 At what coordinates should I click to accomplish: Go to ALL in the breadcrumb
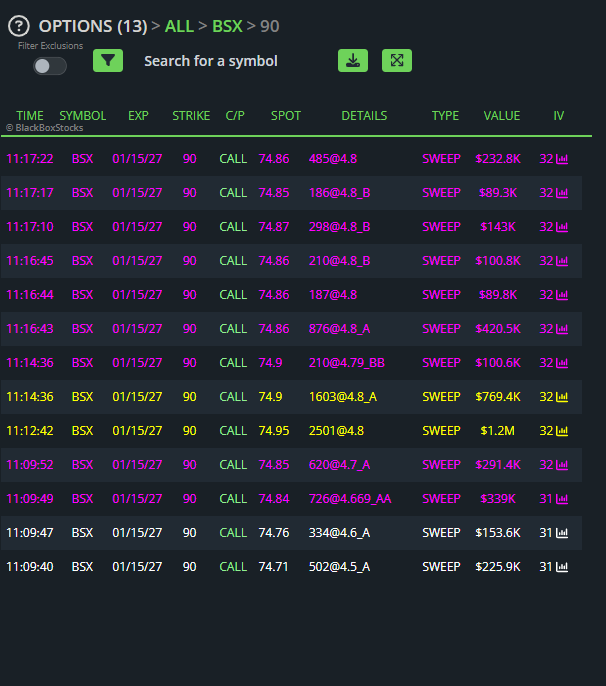pos(179,26)
